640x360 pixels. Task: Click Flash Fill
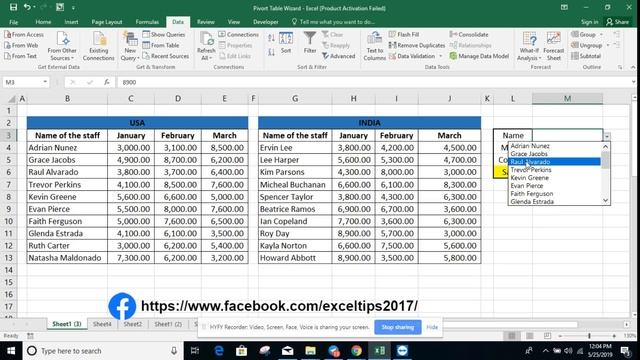[x=404, y=35]
